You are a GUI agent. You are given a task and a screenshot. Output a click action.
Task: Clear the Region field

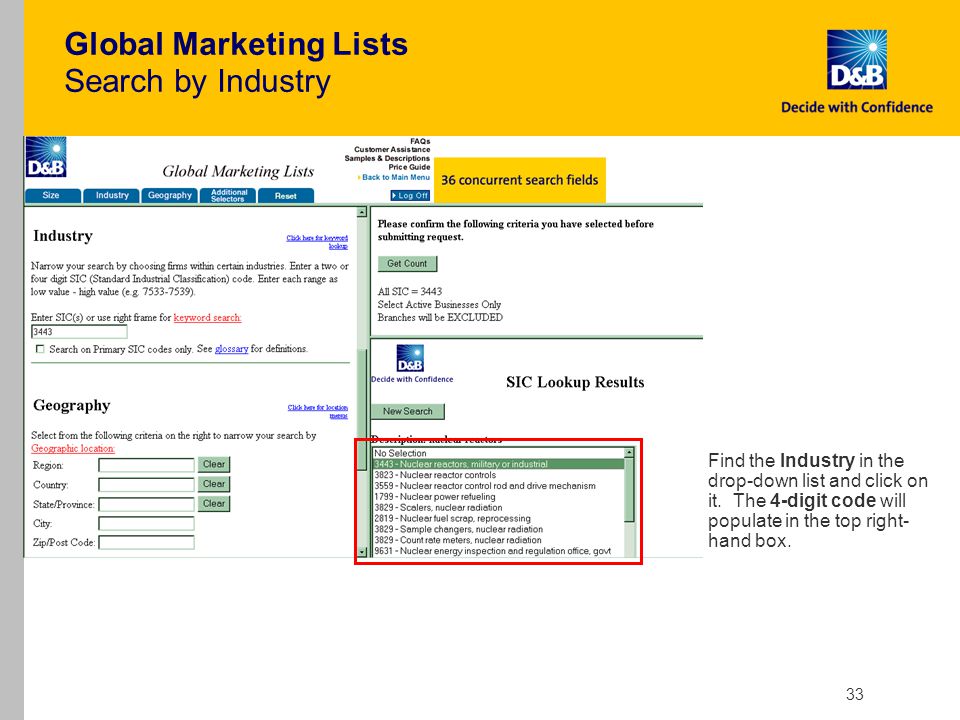(x=214, y=465)
